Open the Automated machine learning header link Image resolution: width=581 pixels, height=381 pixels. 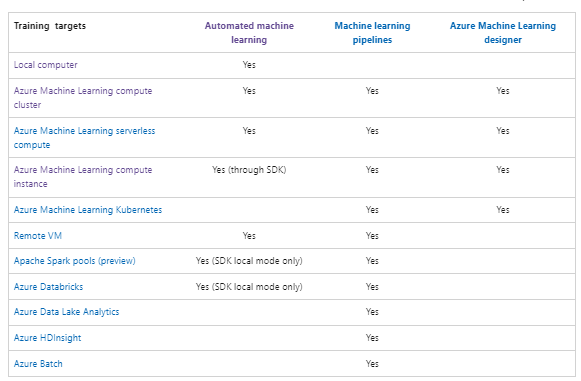[x=249, y=33]
